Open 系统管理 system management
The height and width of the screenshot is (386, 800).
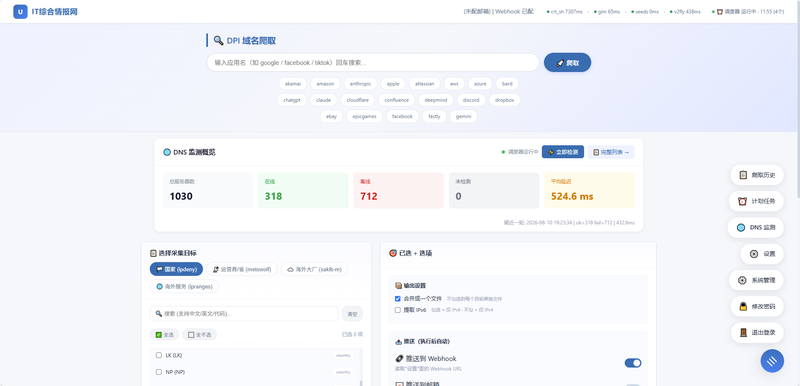(x=757, y=280)
